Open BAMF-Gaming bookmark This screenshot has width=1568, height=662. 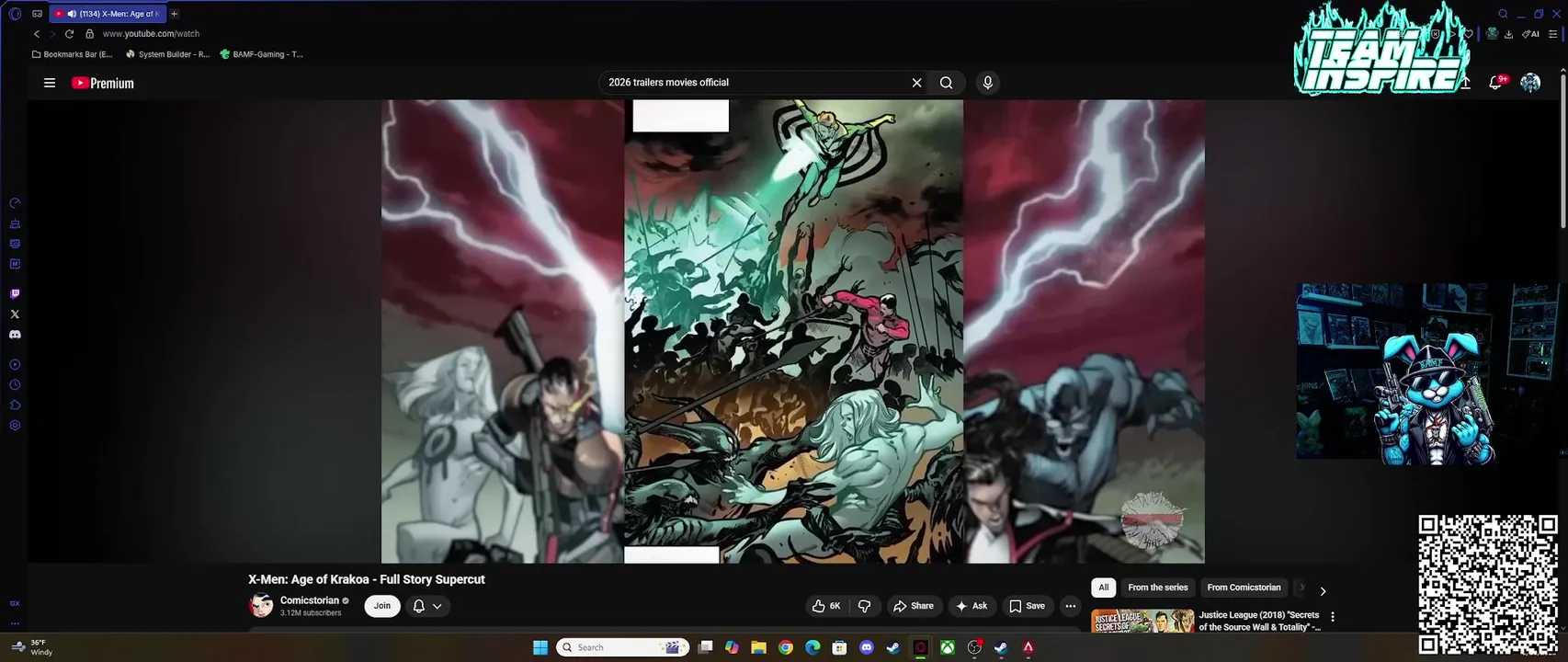[x=262, y=54]
